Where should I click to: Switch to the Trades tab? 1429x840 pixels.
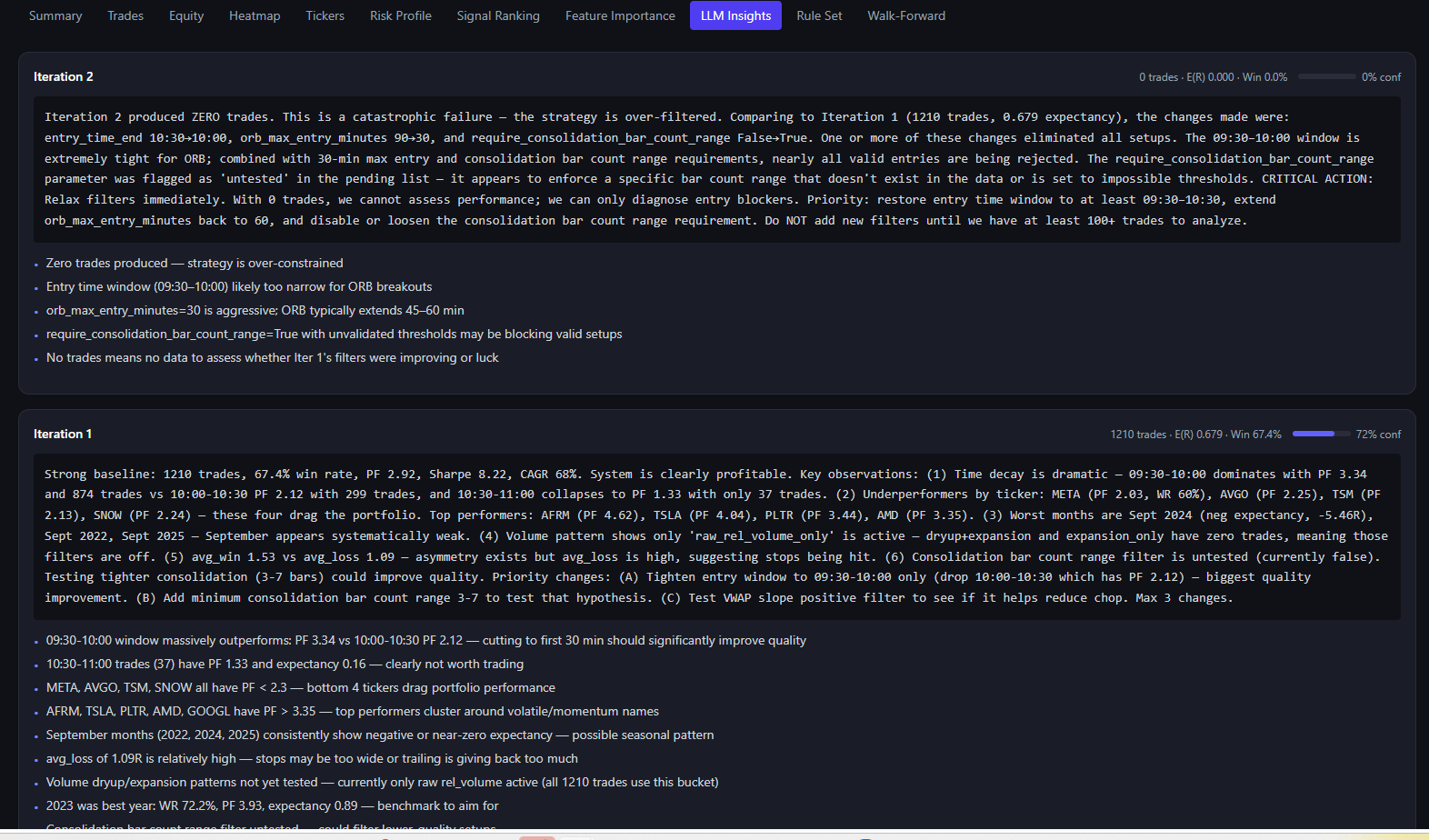125,15
